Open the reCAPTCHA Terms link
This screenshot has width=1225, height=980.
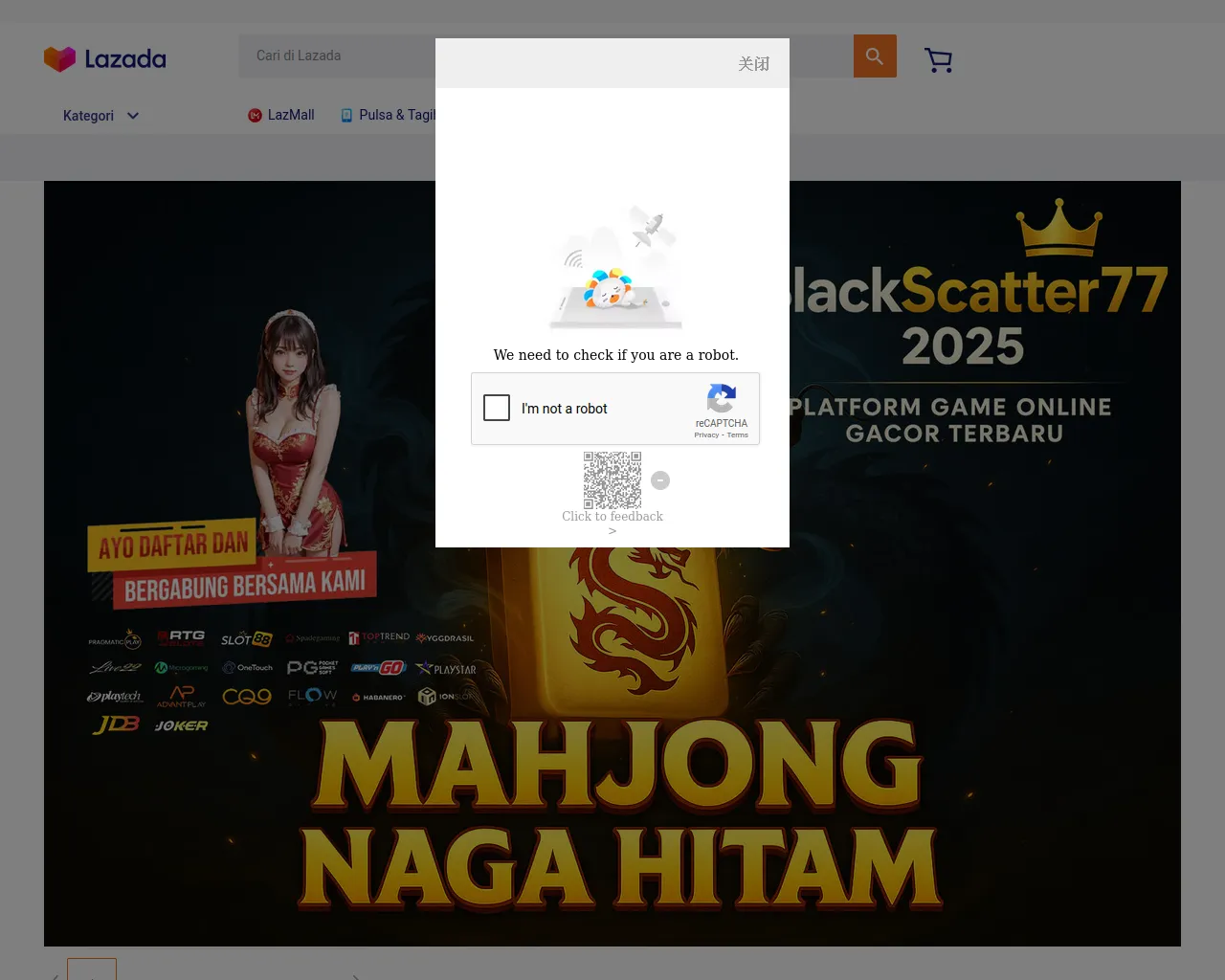[x=738, y=435]
